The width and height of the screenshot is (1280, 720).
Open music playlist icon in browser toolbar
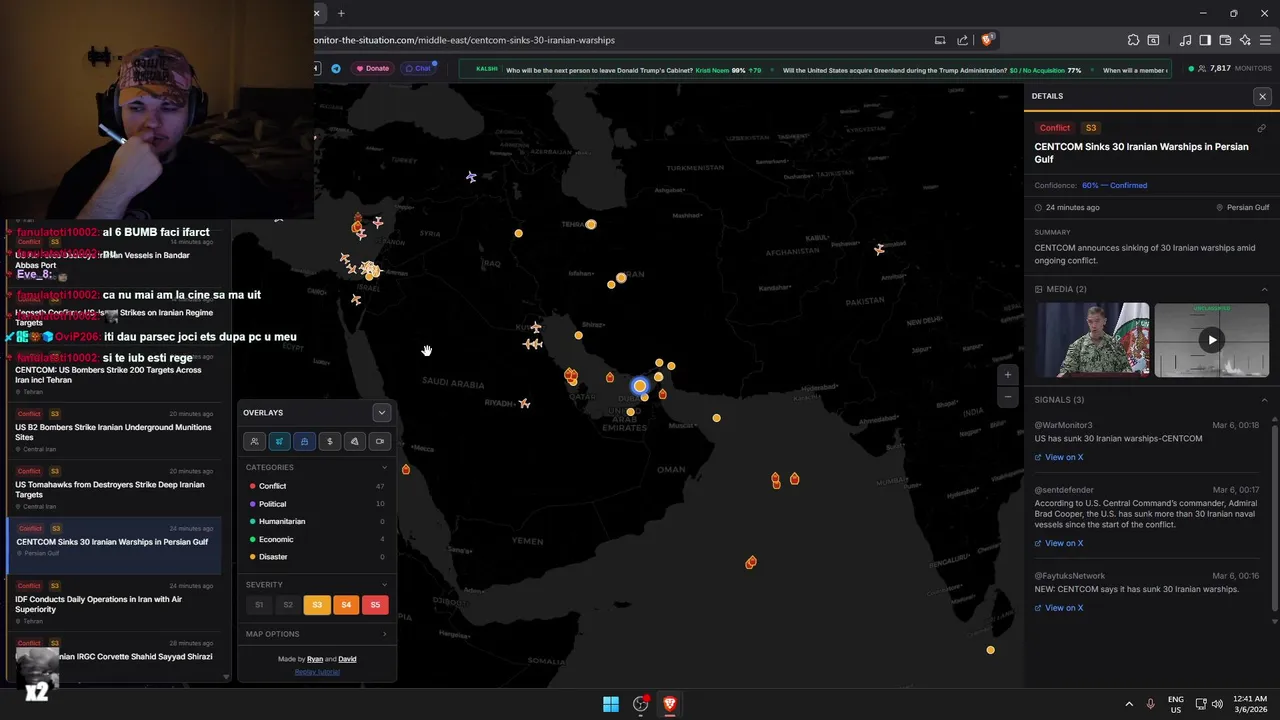click(1185, 40)
